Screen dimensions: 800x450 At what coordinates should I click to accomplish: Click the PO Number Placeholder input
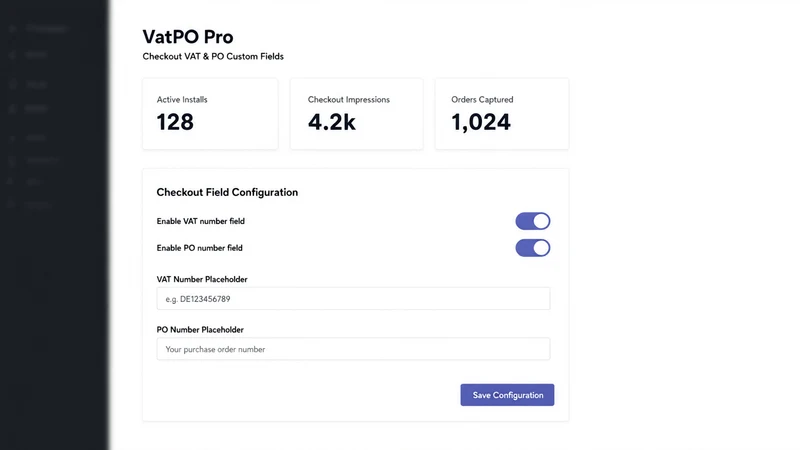point(353,349)
